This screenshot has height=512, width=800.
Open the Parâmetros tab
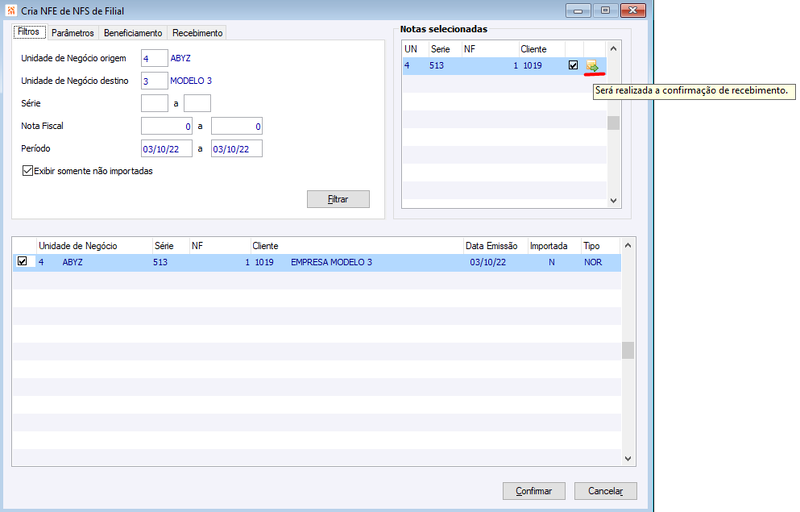[x=73, y=33]
